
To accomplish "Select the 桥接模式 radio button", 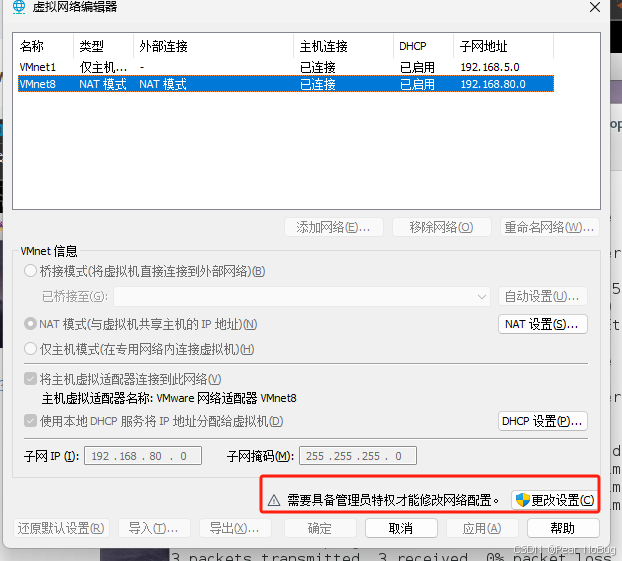I will 30,271.
